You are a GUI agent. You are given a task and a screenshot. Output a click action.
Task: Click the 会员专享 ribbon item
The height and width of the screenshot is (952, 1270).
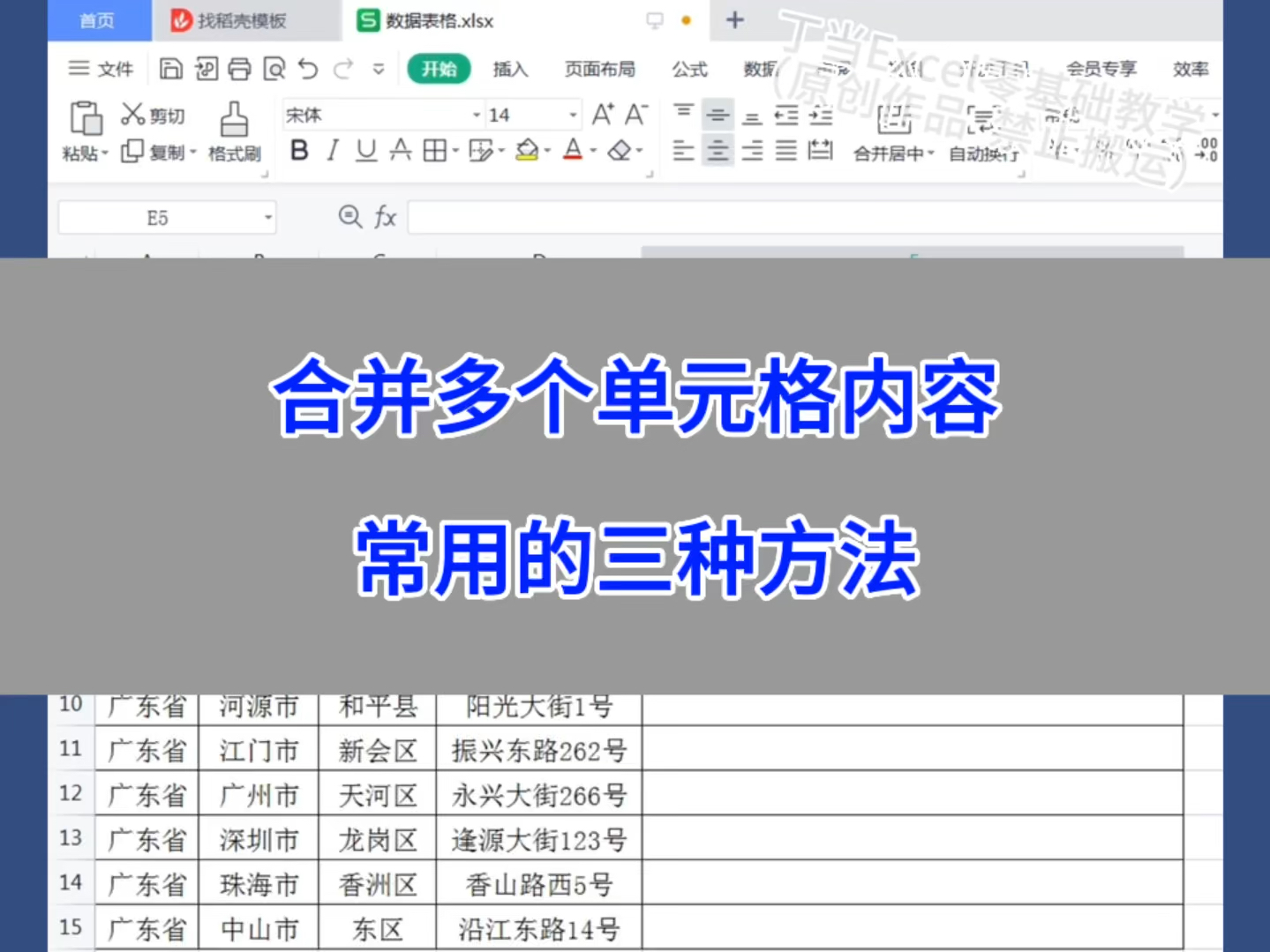click(x=1102, y=69)
